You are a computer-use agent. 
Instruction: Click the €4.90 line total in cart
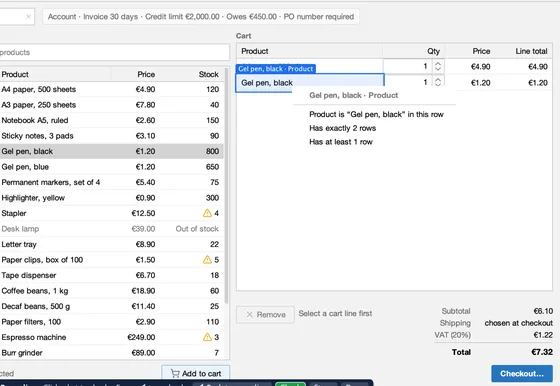click(538, 67)
